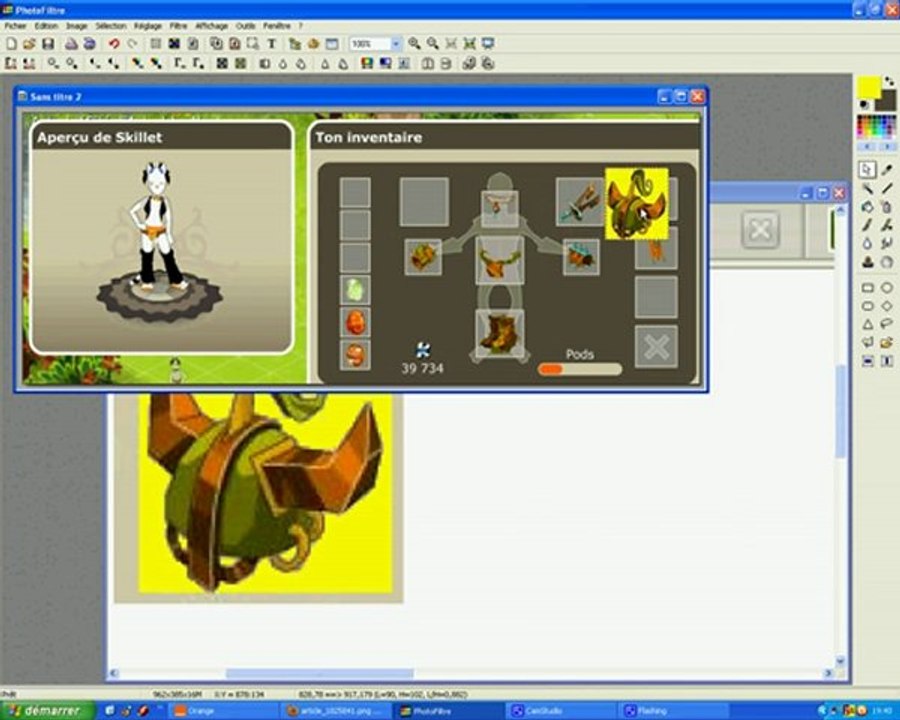Click the horizontal scrollbar thumb
This screenshot has width=900, height=720.
pyautogui.click(x=319, y=673)
